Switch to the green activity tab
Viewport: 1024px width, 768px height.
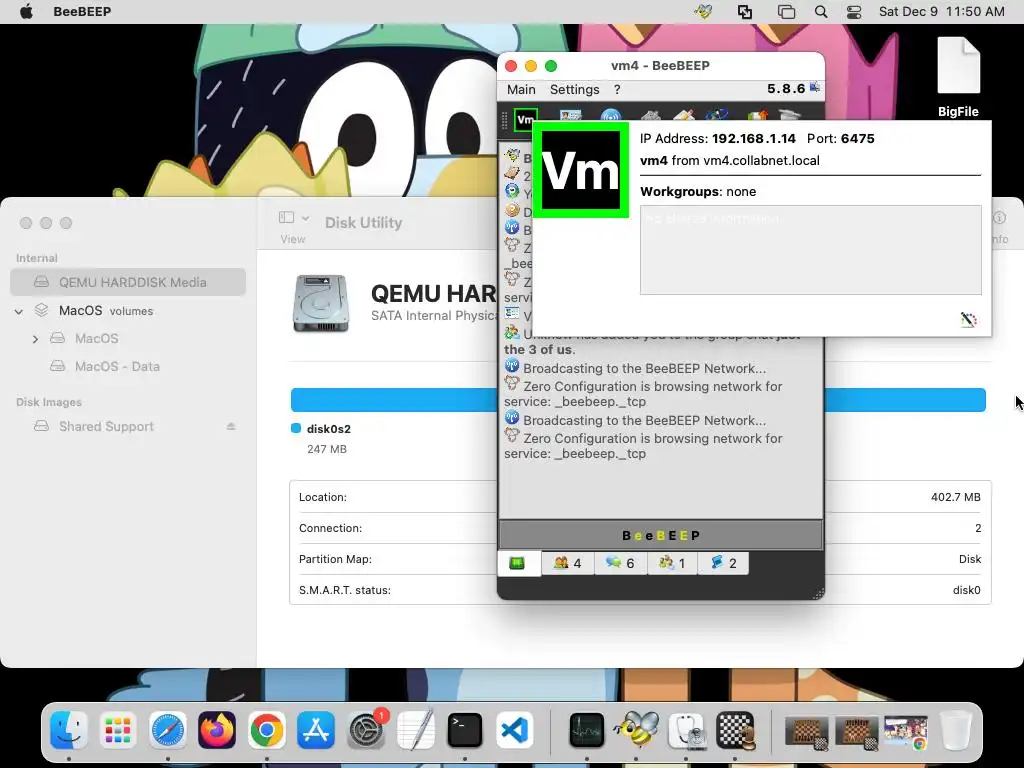pyautogui.click(x=517, y=563)
